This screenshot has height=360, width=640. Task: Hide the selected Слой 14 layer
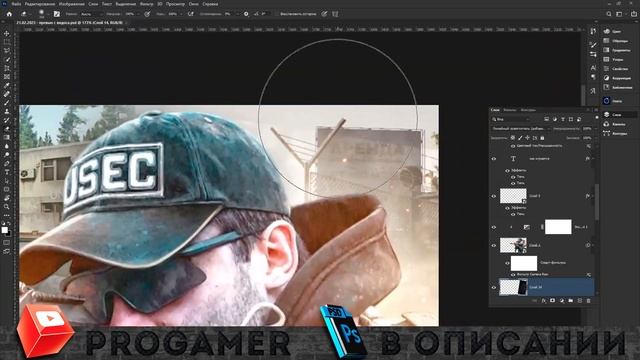point(493,287)
